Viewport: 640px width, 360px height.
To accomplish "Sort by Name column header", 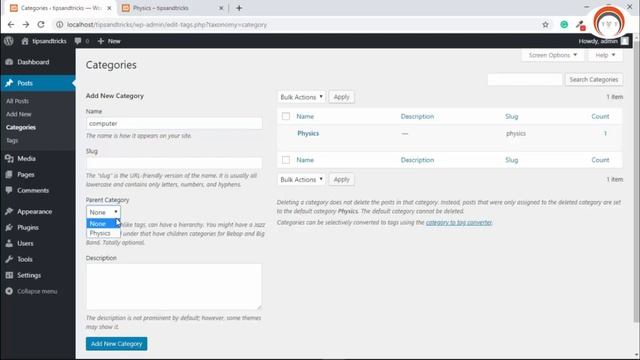I will tap(305, 116).
